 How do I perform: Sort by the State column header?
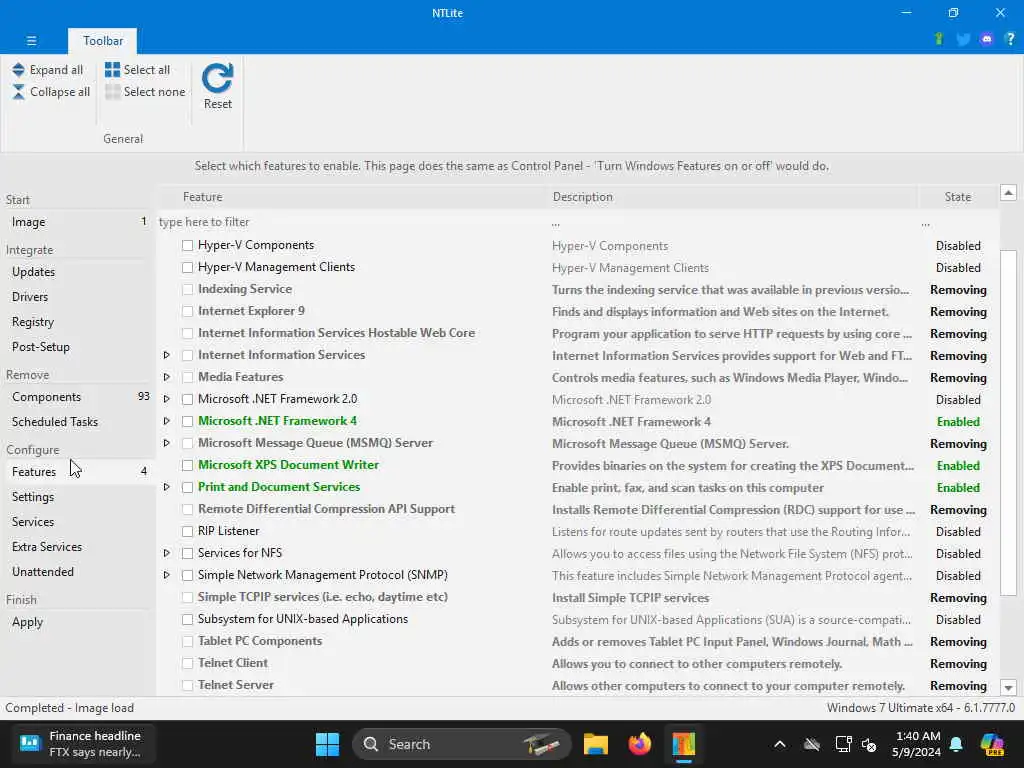(x=957, y=197)
